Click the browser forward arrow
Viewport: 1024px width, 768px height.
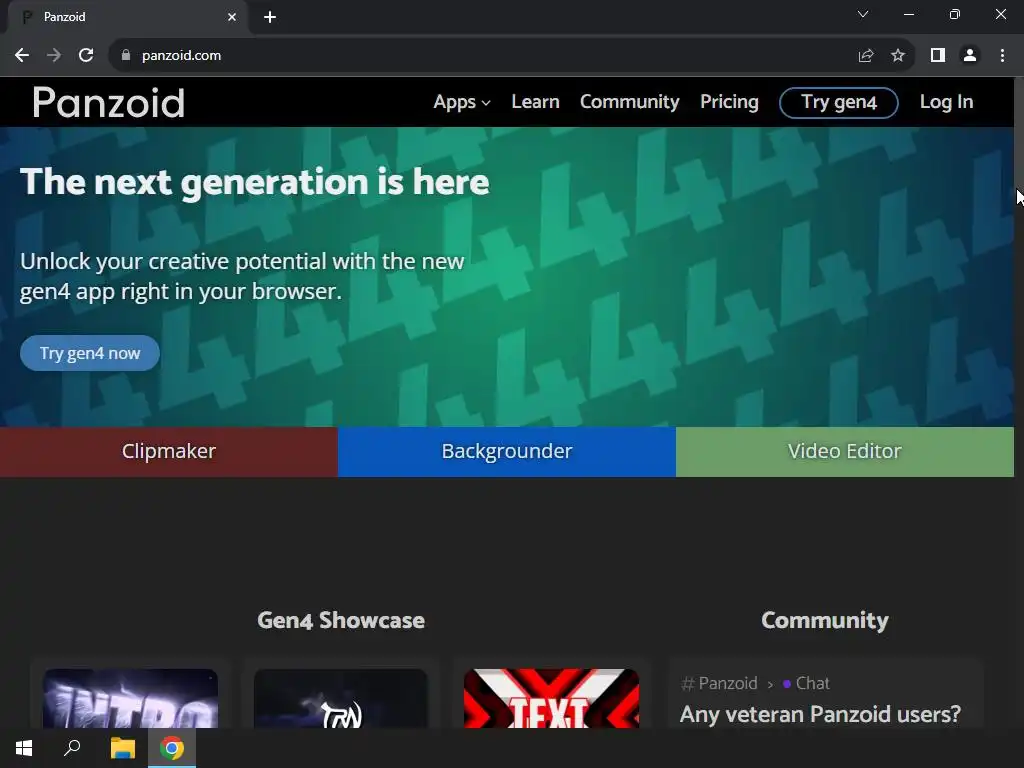tap(54, 56)
